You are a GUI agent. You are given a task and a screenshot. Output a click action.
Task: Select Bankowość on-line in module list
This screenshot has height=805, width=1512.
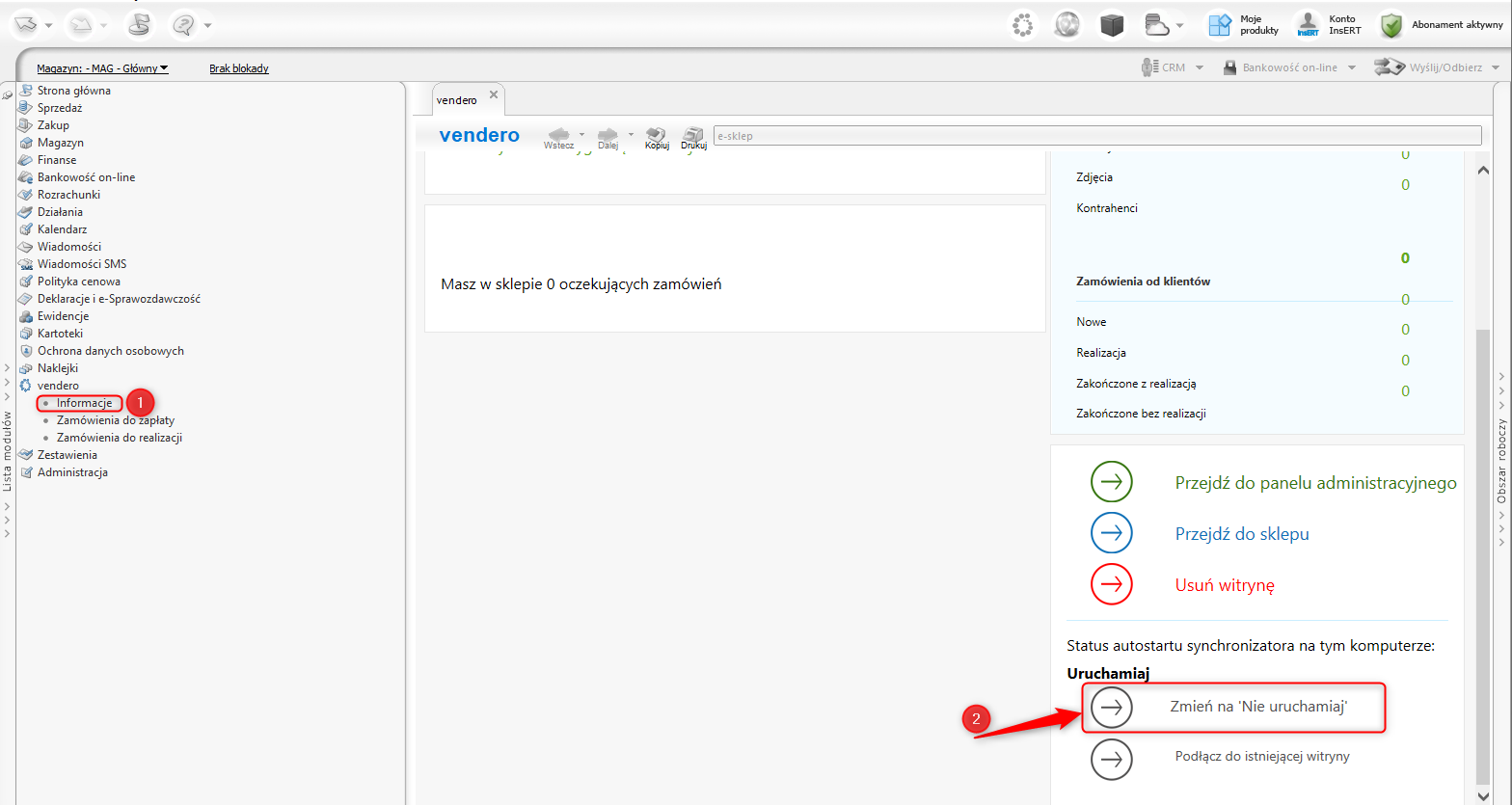coord(86,177)
